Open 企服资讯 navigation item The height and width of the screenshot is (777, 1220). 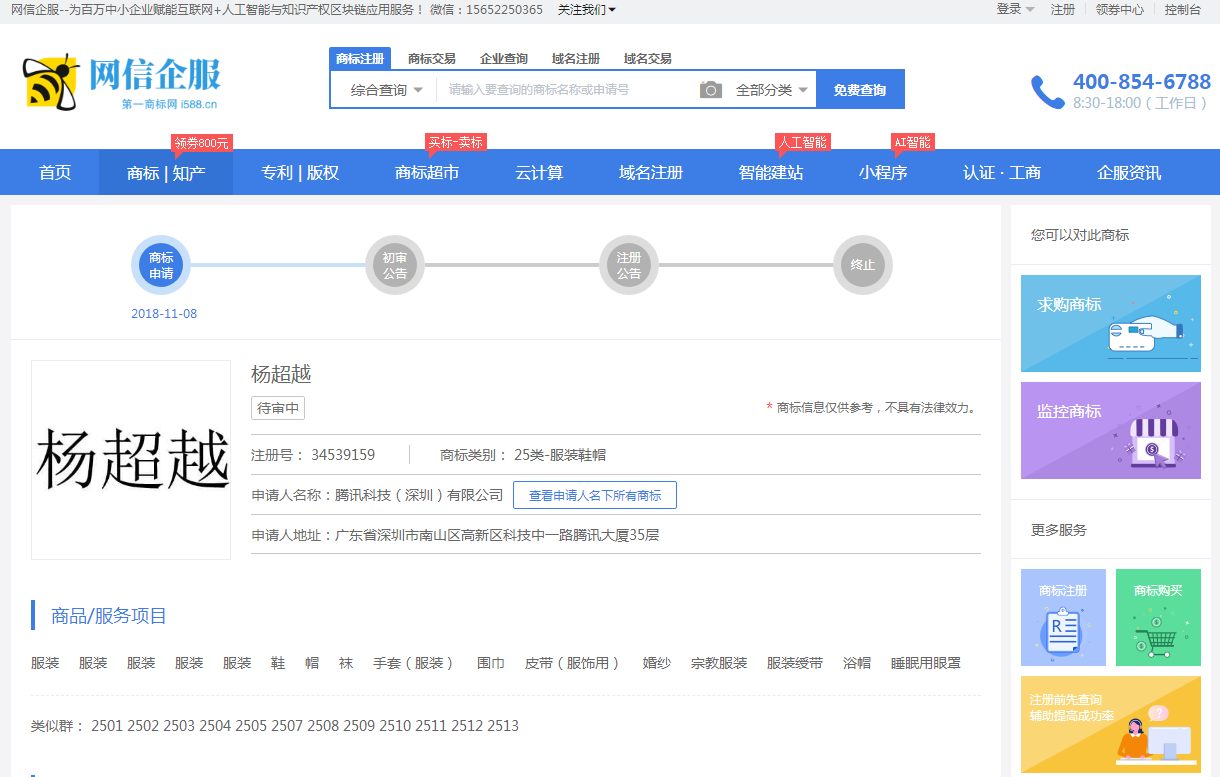point(1129,173)
